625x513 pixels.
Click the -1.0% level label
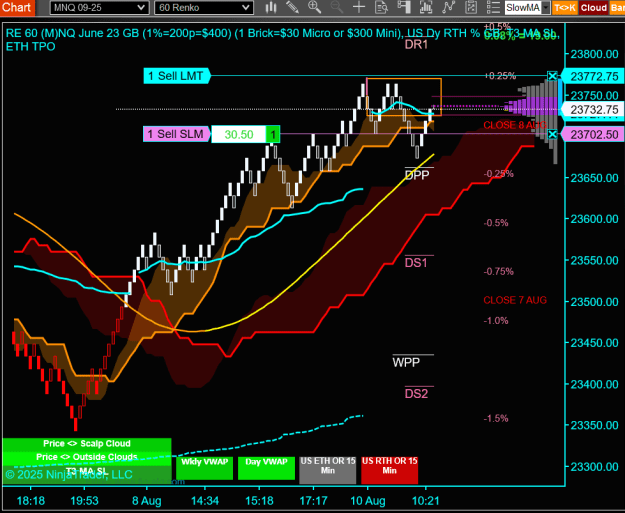tap(496, 320)
